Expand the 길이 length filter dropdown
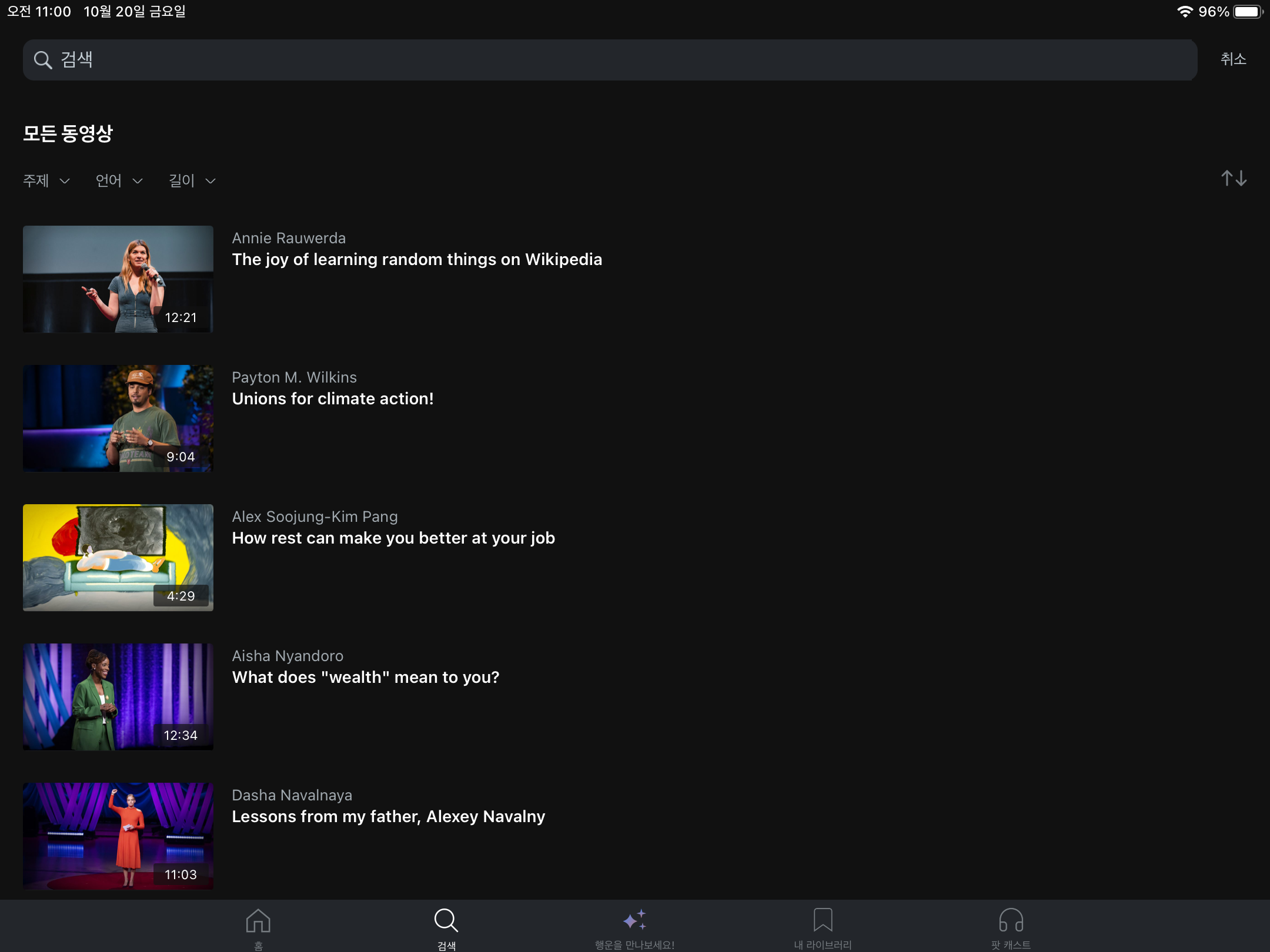This screenshot has height=952, width=1270. click(x=192, y=180)
